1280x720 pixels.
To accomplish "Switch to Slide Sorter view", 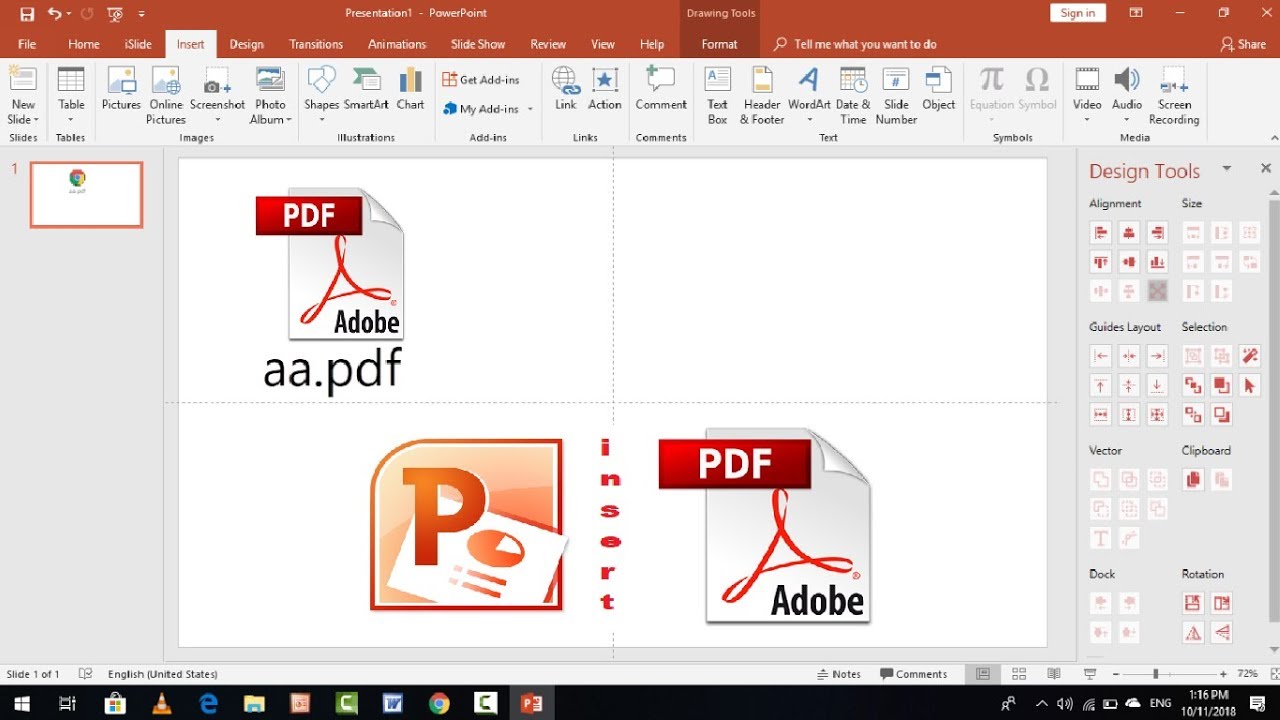I will point(1019,674).
